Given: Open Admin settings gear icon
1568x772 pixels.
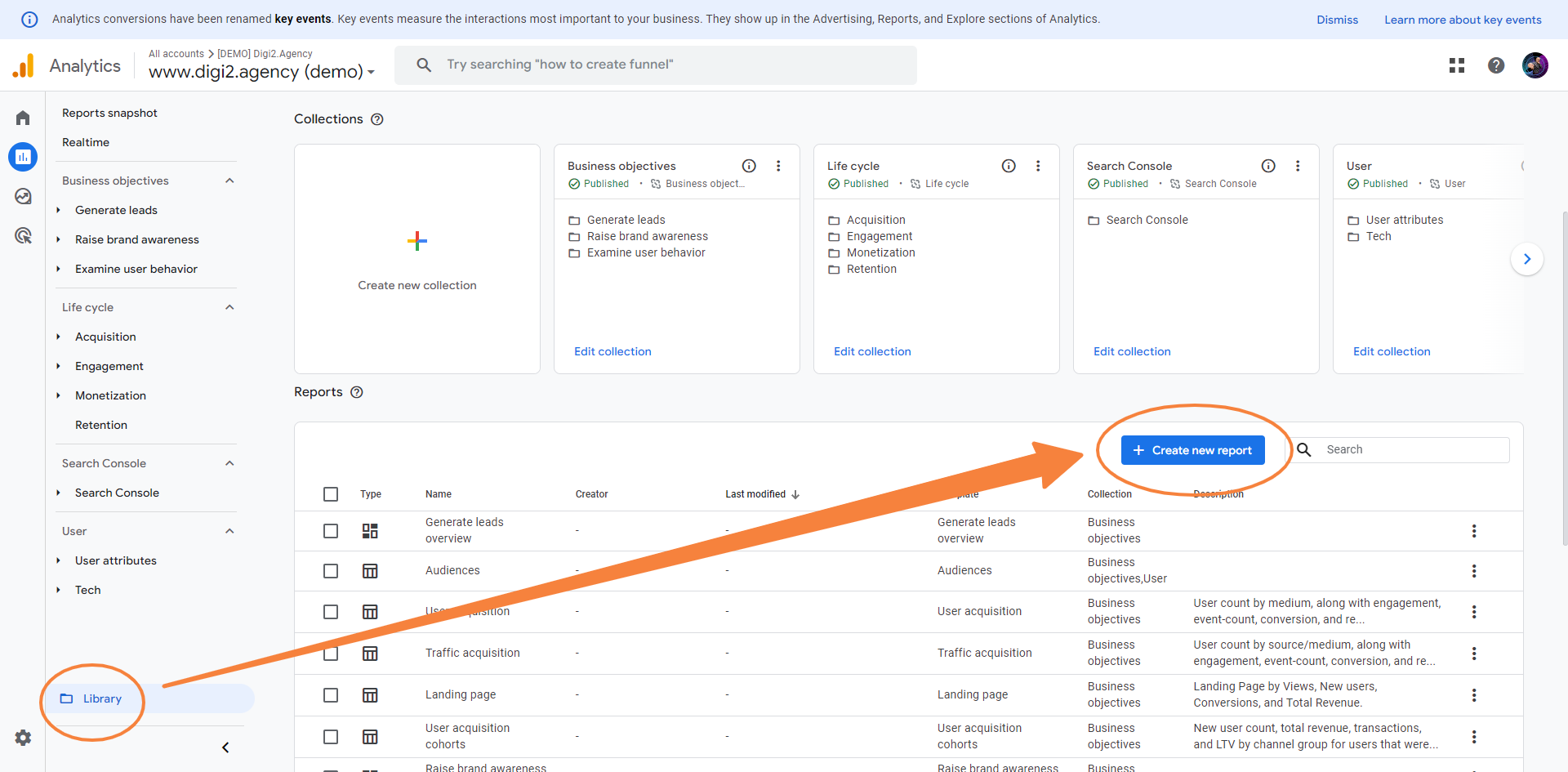Looking at the screenshot, I should [23, 738].
